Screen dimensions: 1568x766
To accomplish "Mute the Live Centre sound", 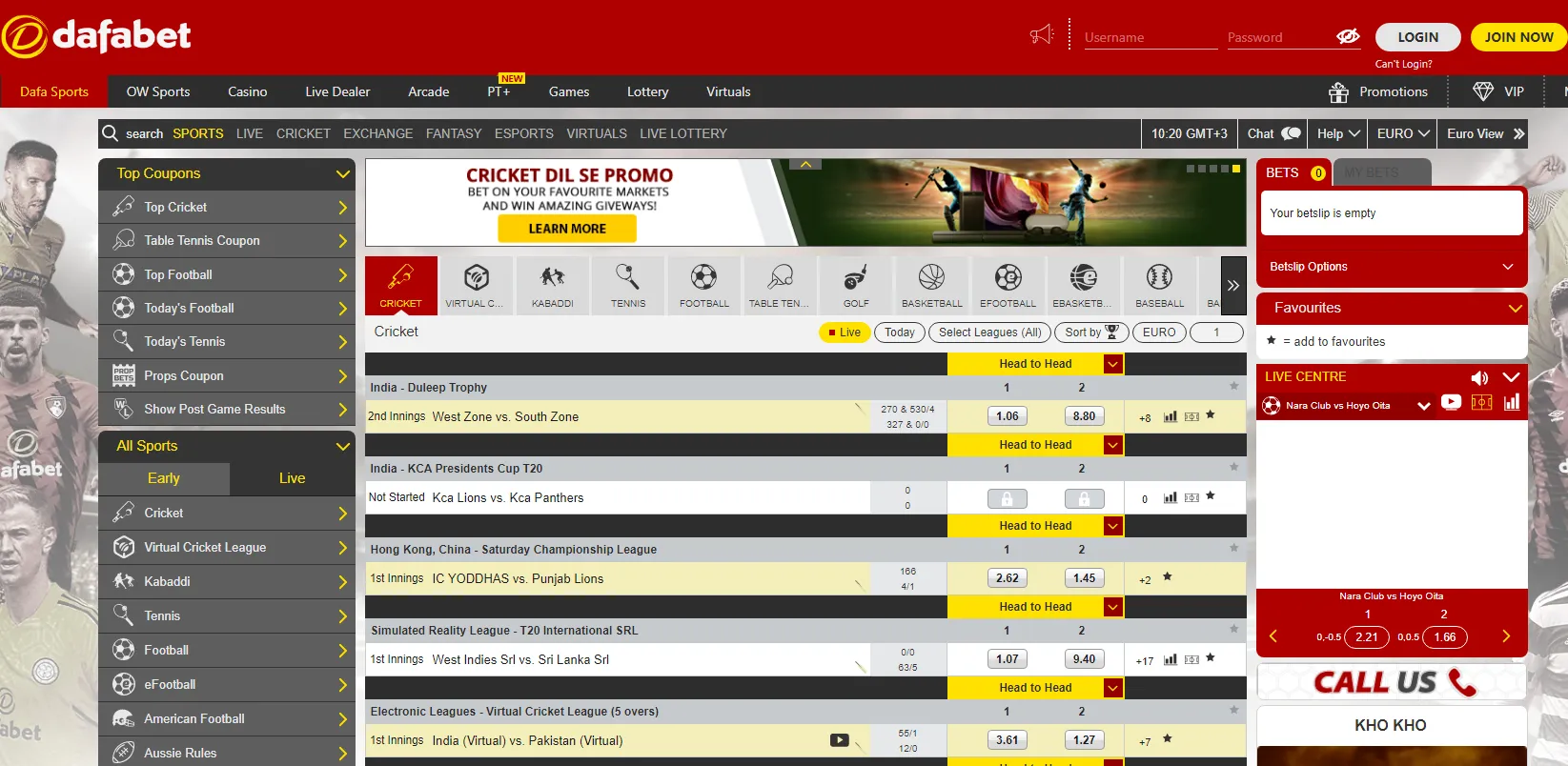I will pyautogui.click(x=1479, y=377).
